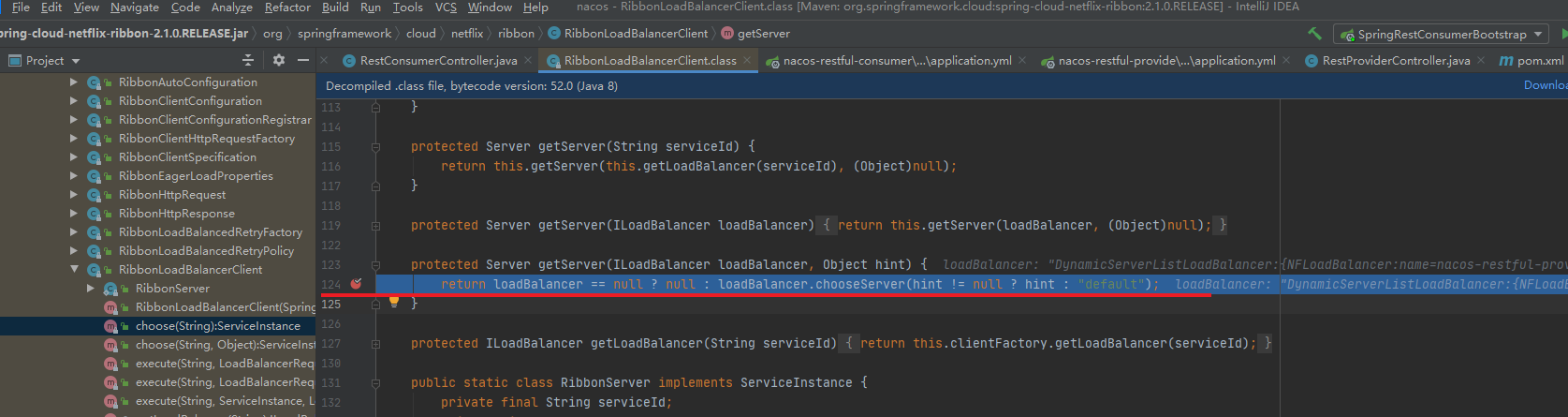This screenshot has width=1568, height=417.
Task: Open SpringRestConsumerBootstrap run configuration dropdown
Action: [1441, 34]
